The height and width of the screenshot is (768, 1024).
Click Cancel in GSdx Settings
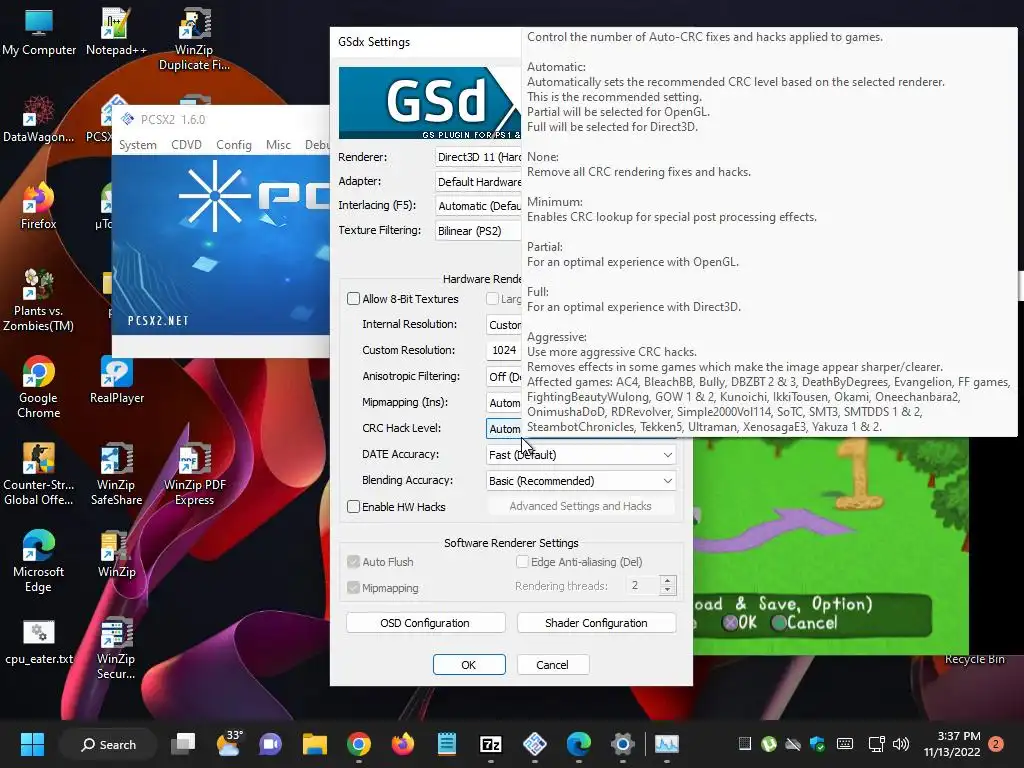tap(552, 664)
